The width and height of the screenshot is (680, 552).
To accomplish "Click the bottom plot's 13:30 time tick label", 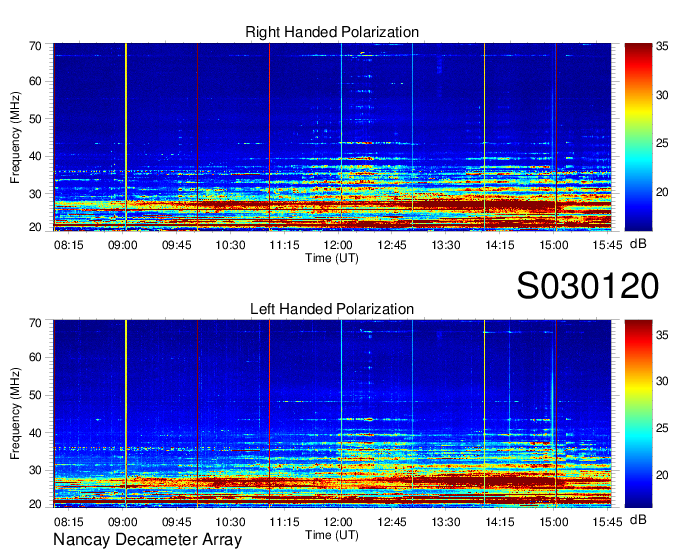I will pyautogui.click(x=446, y=522).
